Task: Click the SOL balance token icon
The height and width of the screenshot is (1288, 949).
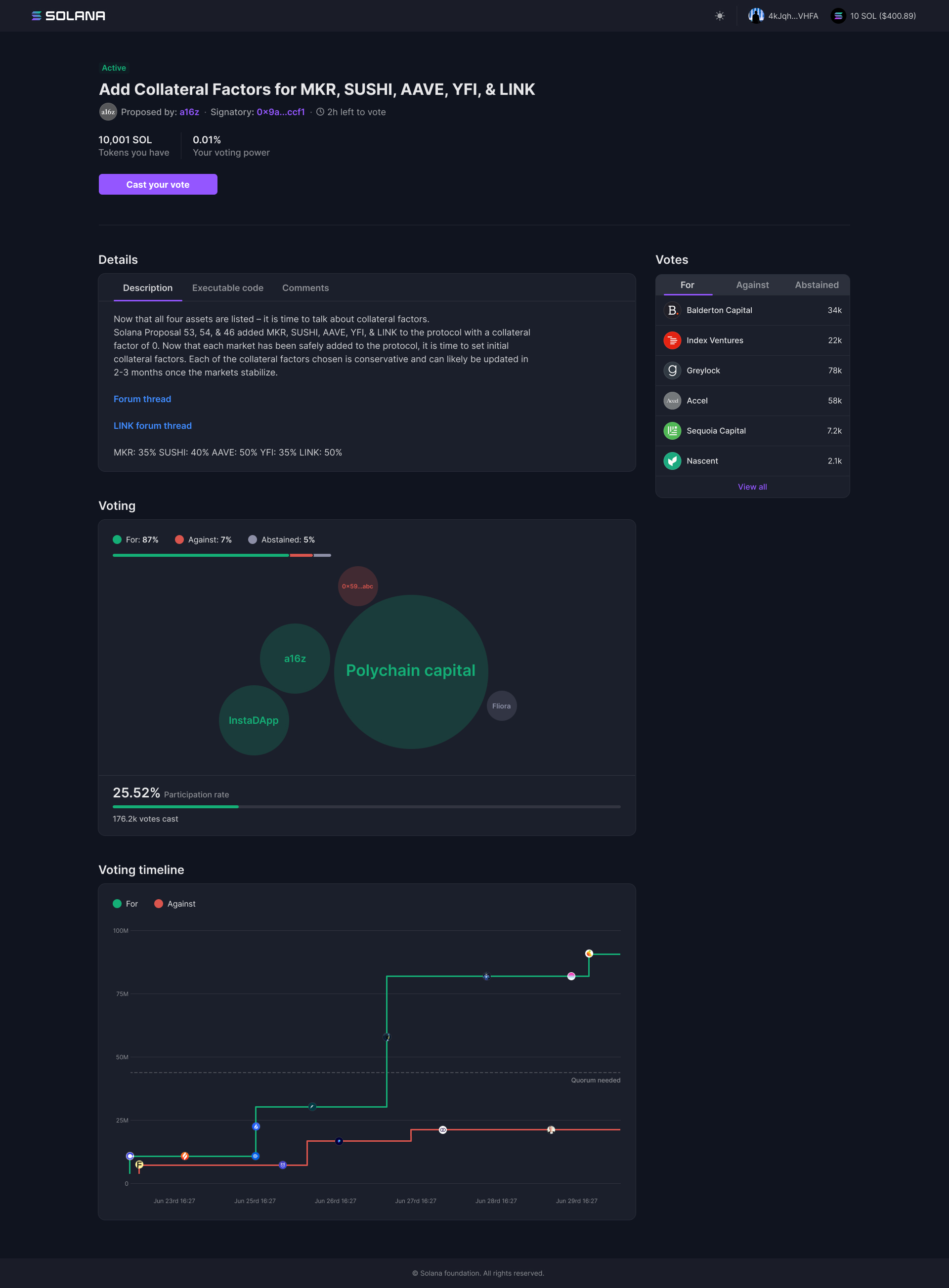Action: click(838, 15)
